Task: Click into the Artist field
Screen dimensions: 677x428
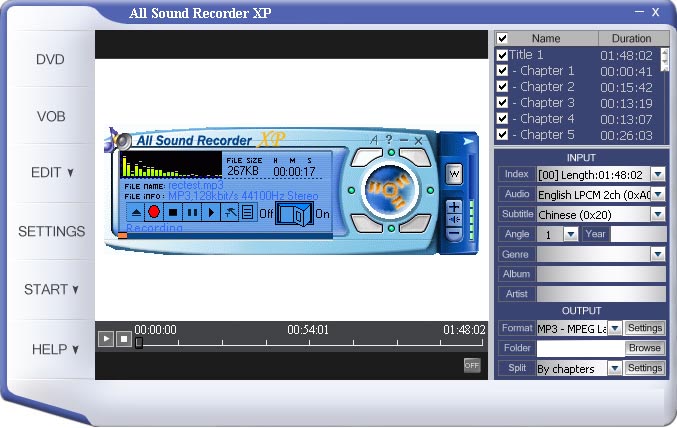Action: coord(601,294)
